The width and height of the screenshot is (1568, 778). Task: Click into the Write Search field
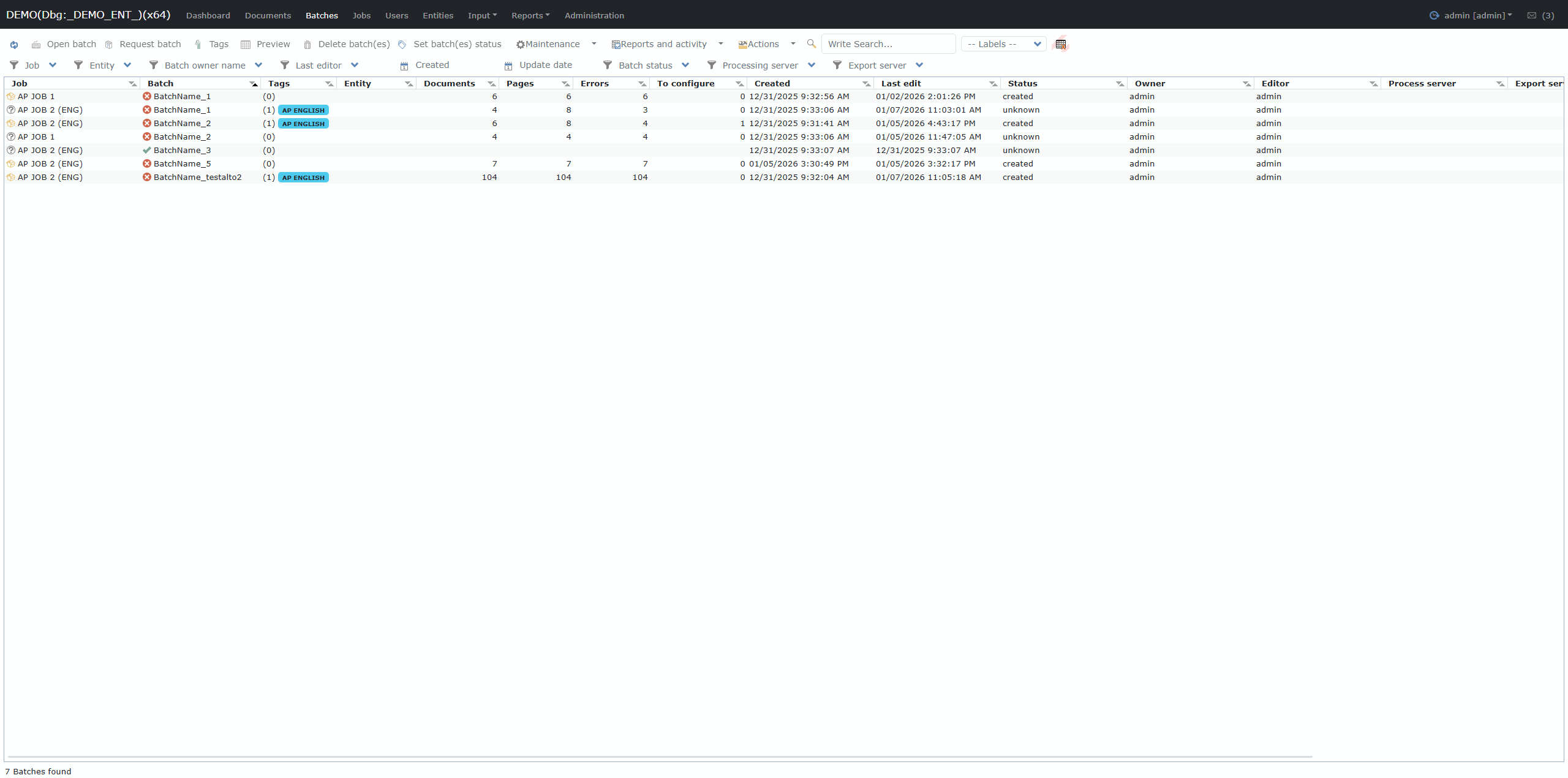click(888, 44)
